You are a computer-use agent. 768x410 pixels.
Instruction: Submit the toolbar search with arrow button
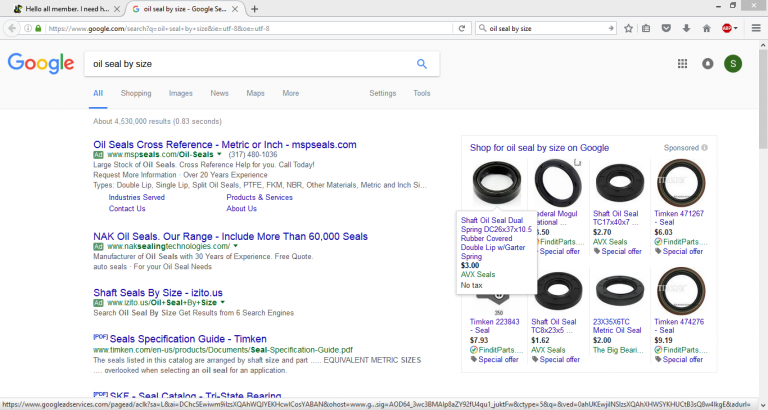click(x=611, y=28)
